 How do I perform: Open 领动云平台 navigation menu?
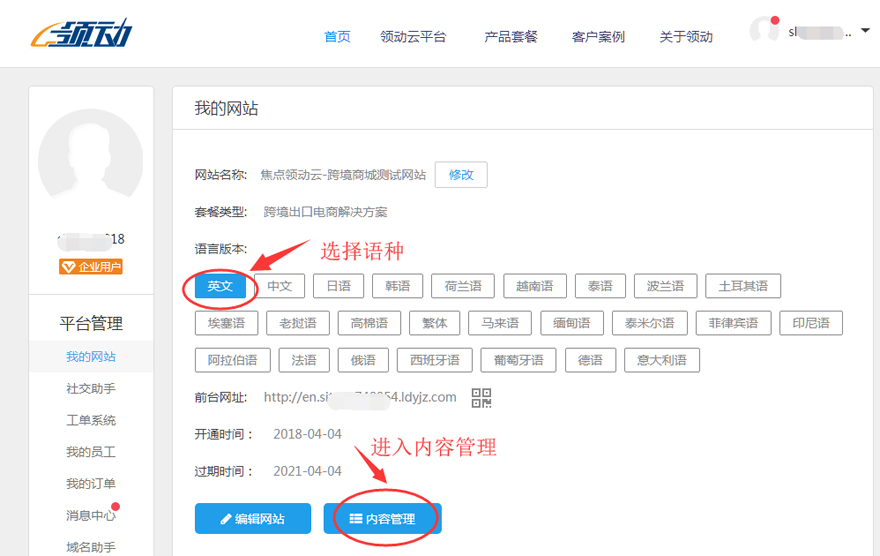pos(413,37)
